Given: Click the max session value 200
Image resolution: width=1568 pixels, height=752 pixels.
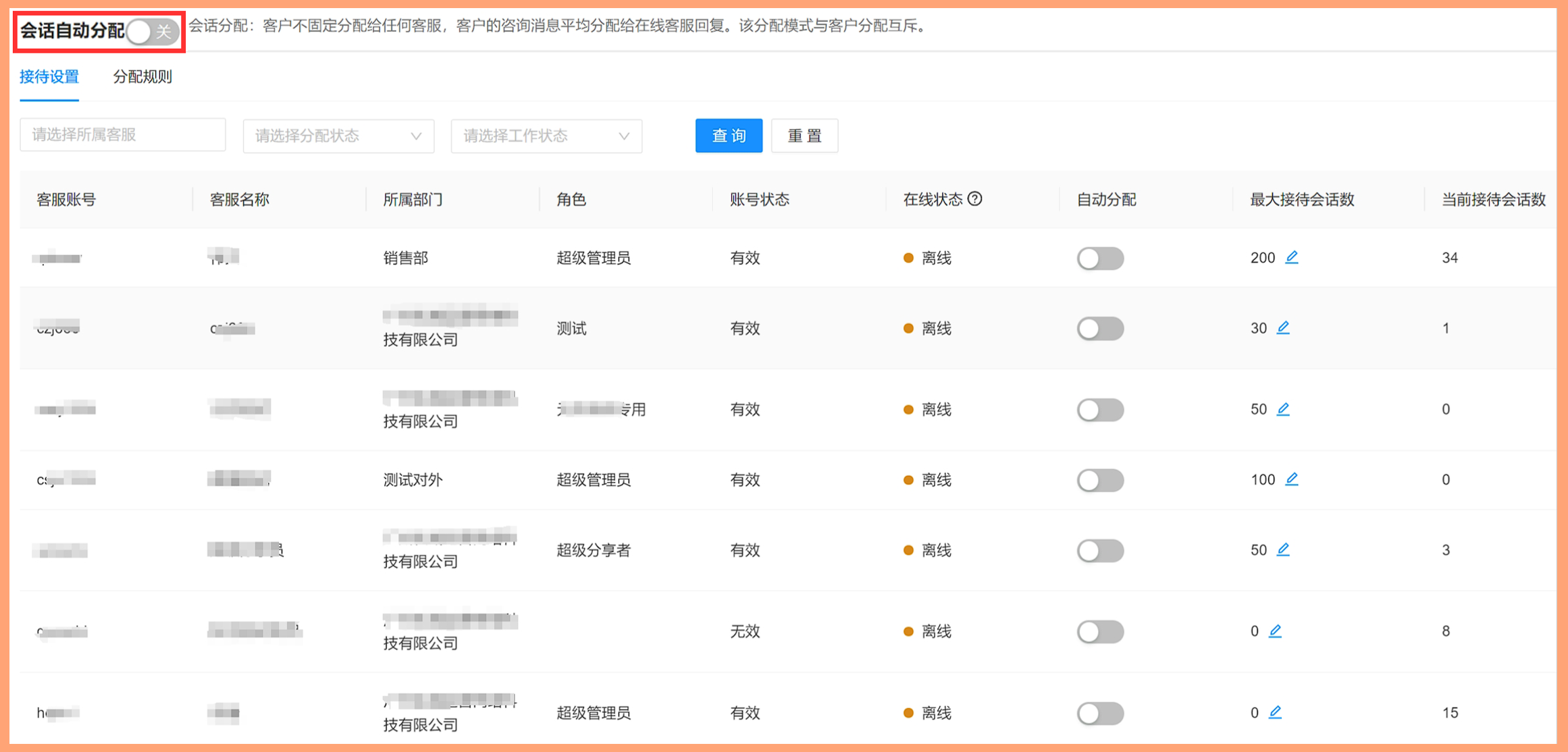Looking at the screenshot, I should point(1263,258).
